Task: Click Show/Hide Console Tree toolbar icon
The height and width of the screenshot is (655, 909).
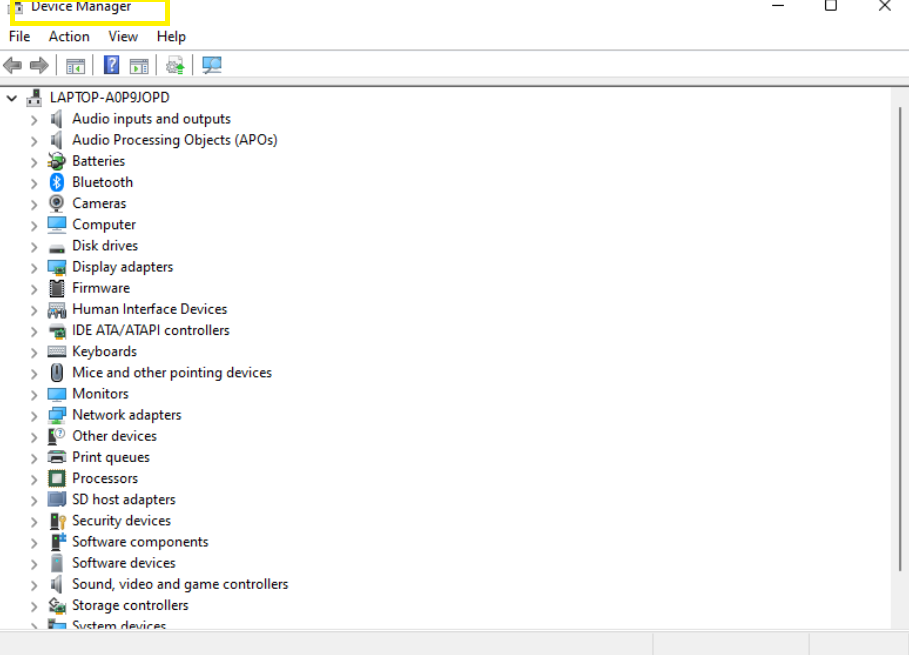Action: [x=75, y=66]
